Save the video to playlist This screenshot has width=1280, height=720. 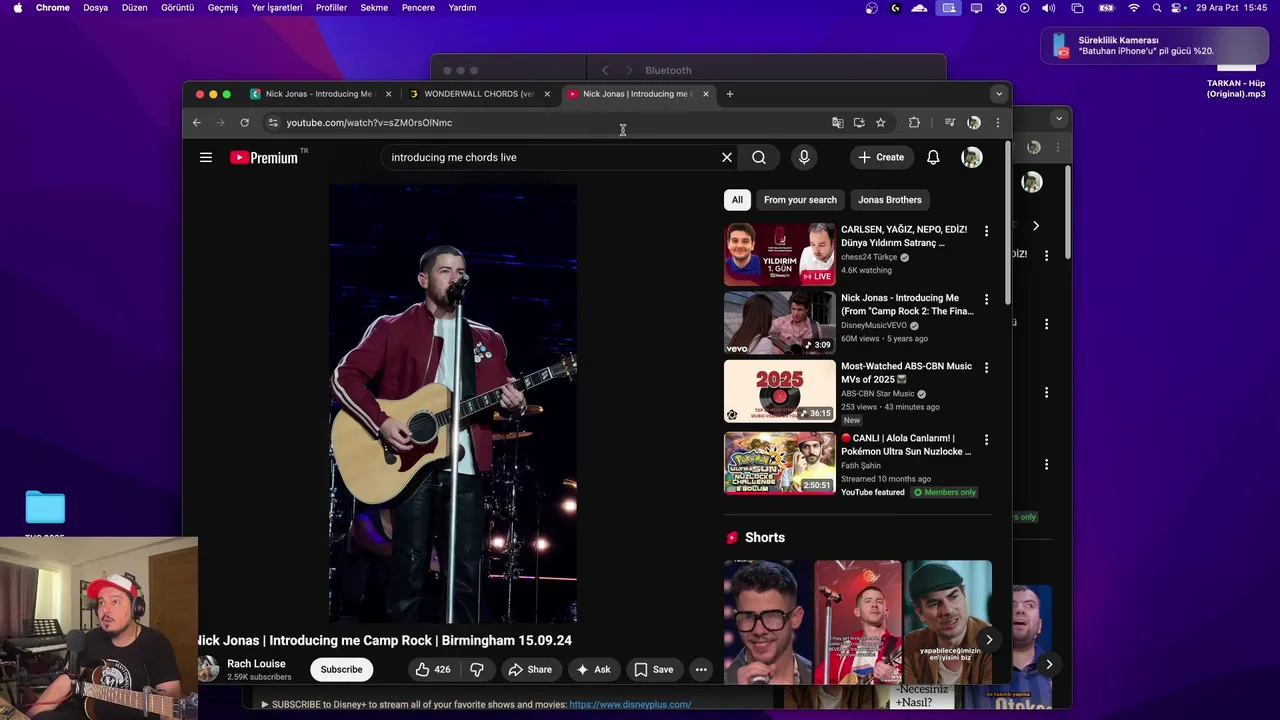[x=654, y=669]
